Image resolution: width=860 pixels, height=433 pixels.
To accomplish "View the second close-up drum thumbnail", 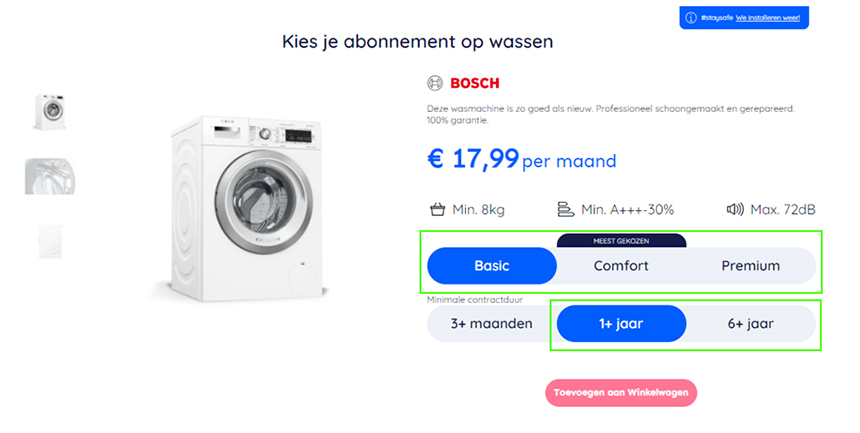I will point(49,176).
